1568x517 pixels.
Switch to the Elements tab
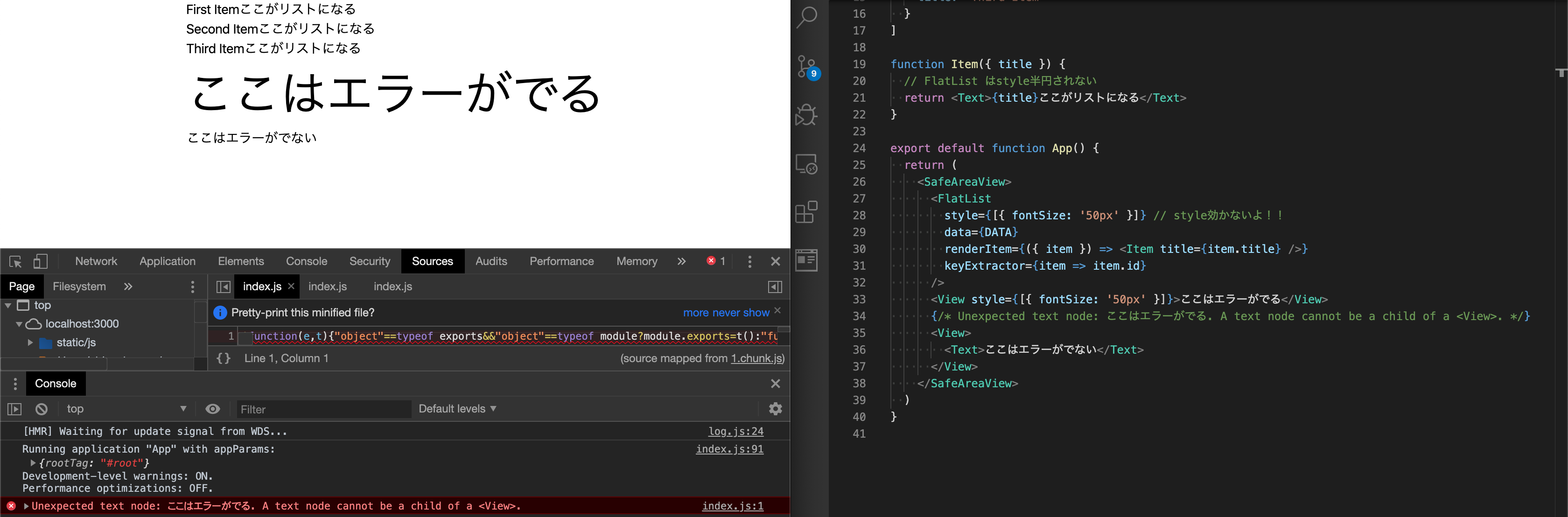pyautogui.click(x=240, y=261)
